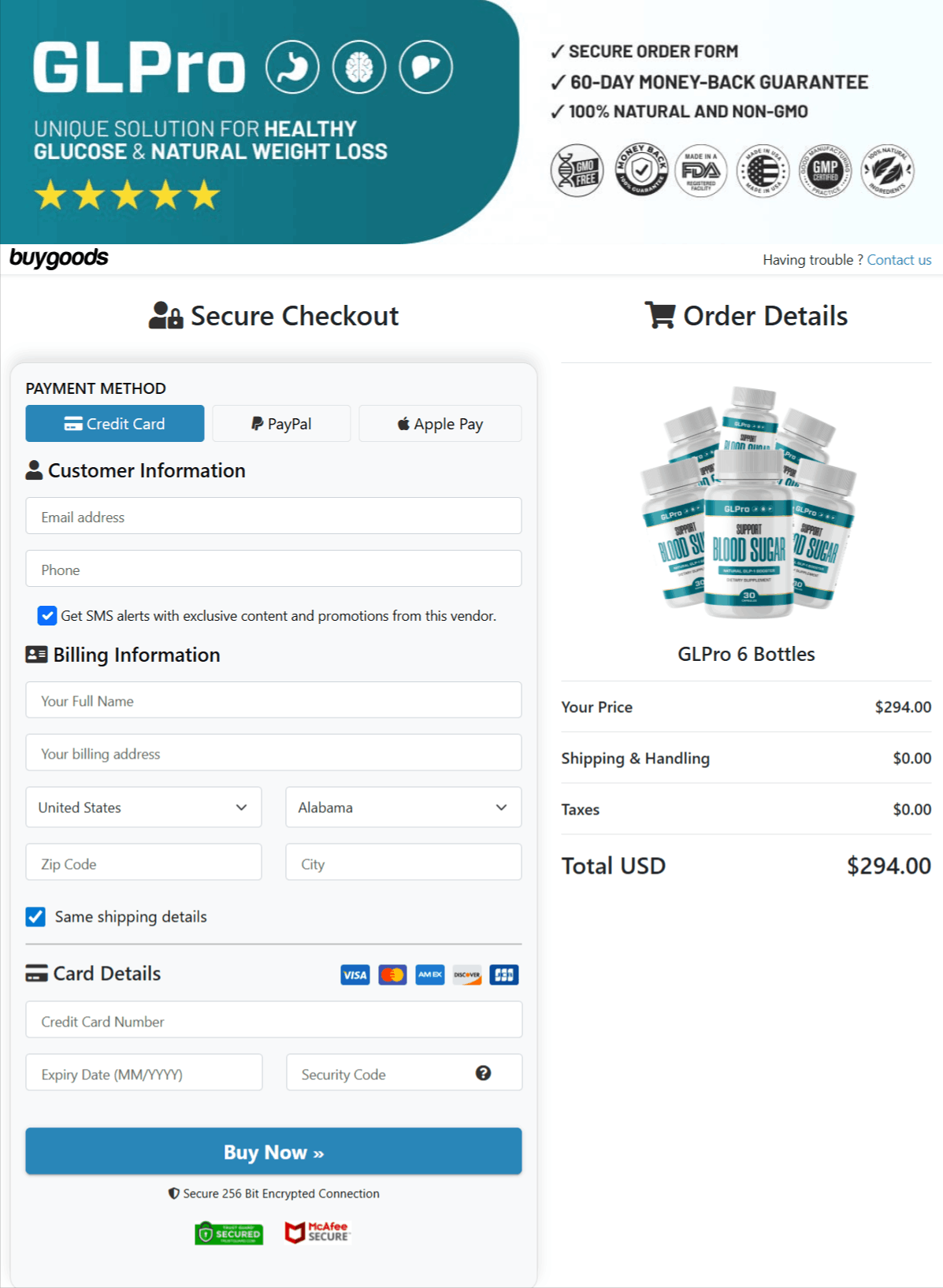This screenshot has width=943, height=1288.
Task: Click the Card Details credit card icon
Action: tap(36, 974)
